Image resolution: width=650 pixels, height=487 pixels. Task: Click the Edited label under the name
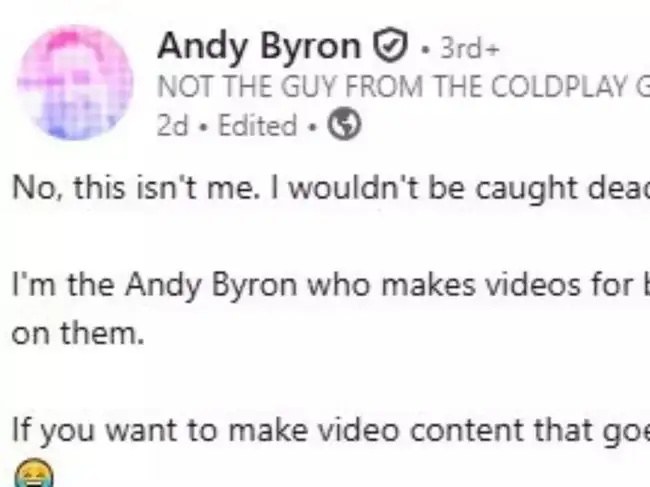[x=257, y=125]
